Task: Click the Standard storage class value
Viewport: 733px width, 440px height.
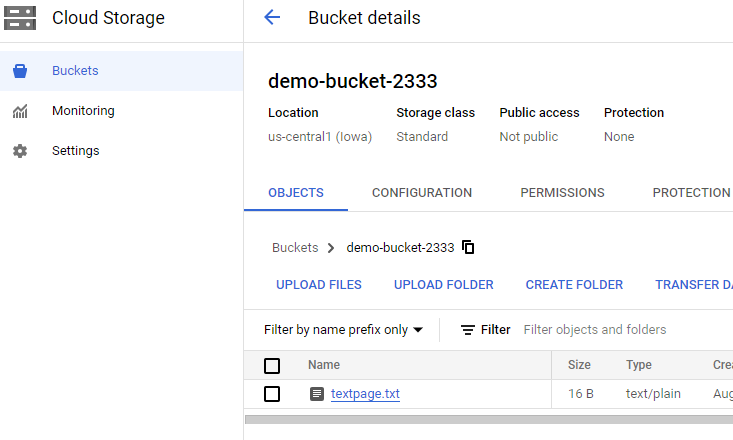Action: 422,137
